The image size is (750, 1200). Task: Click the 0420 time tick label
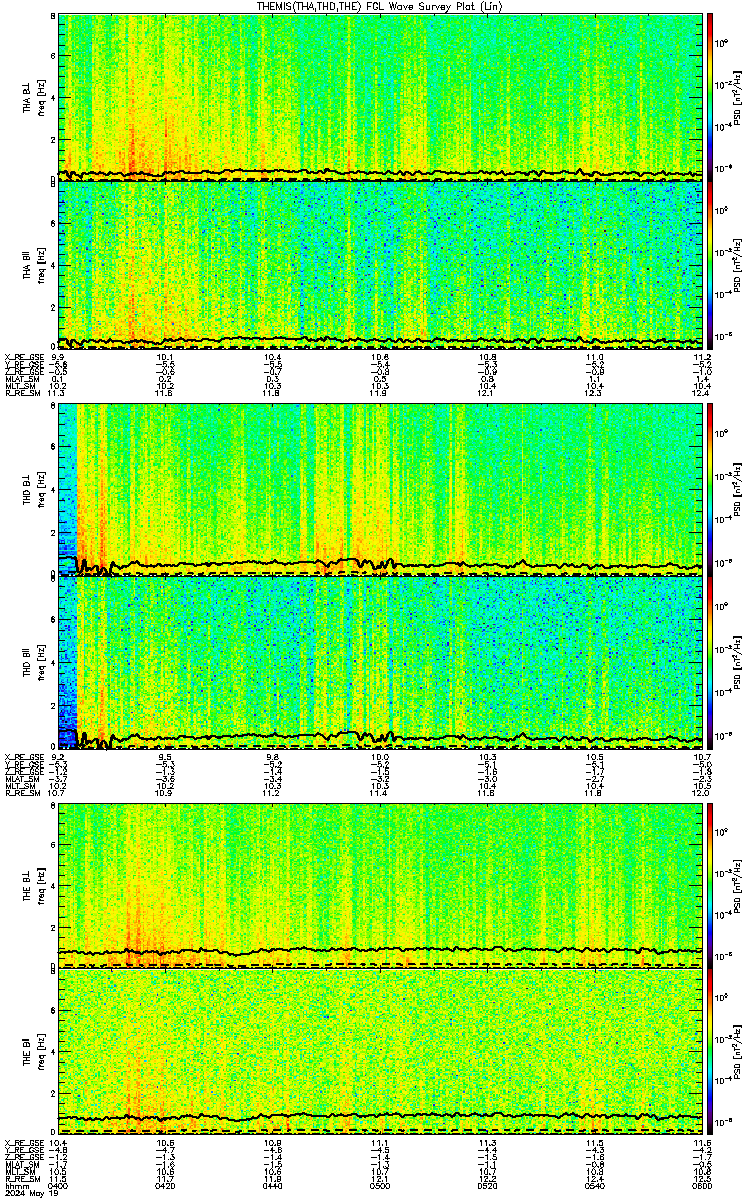(x=165, y=1185)
